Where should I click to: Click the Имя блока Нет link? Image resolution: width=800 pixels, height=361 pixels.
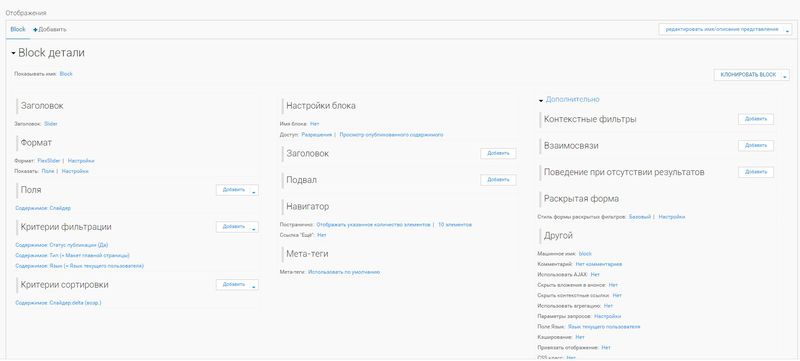coord(314,124)
